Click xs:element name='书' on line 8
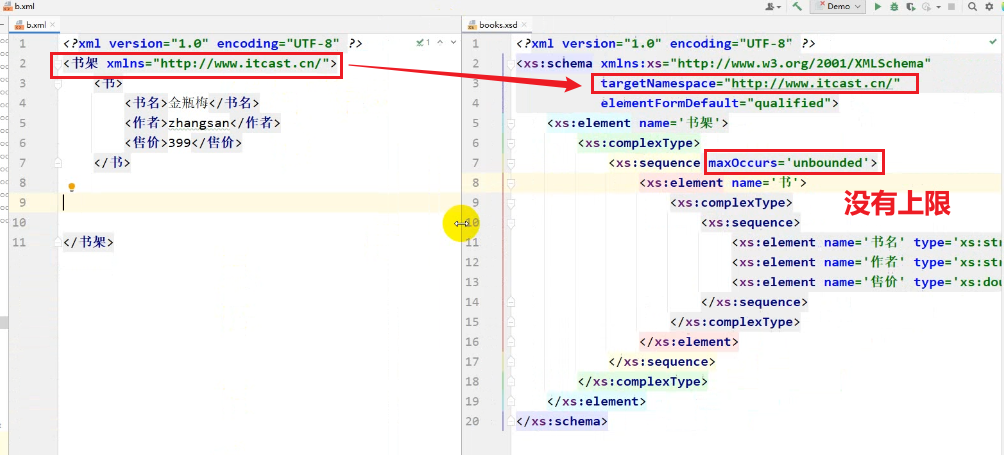The width and height of the screenshot is (1004, 455). 722,183
